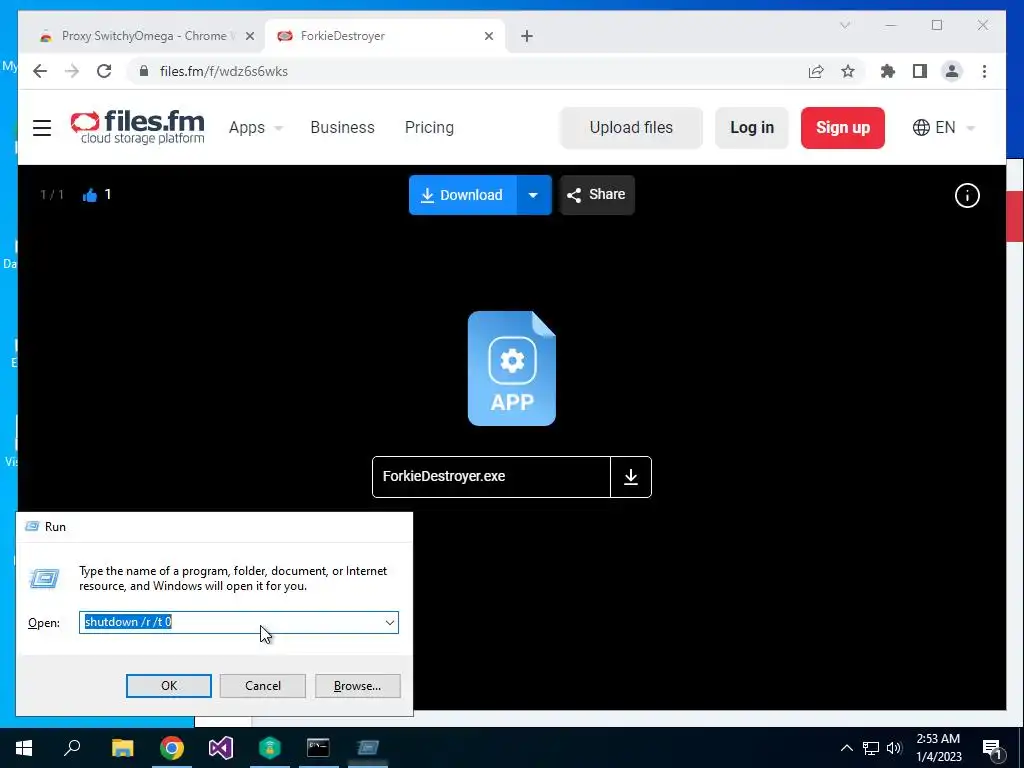Image resolution: width=1024 pixels, height=768 pixels.
Task: Toggle the Chrome side panel icon
Action: click(x=920, y=71)
